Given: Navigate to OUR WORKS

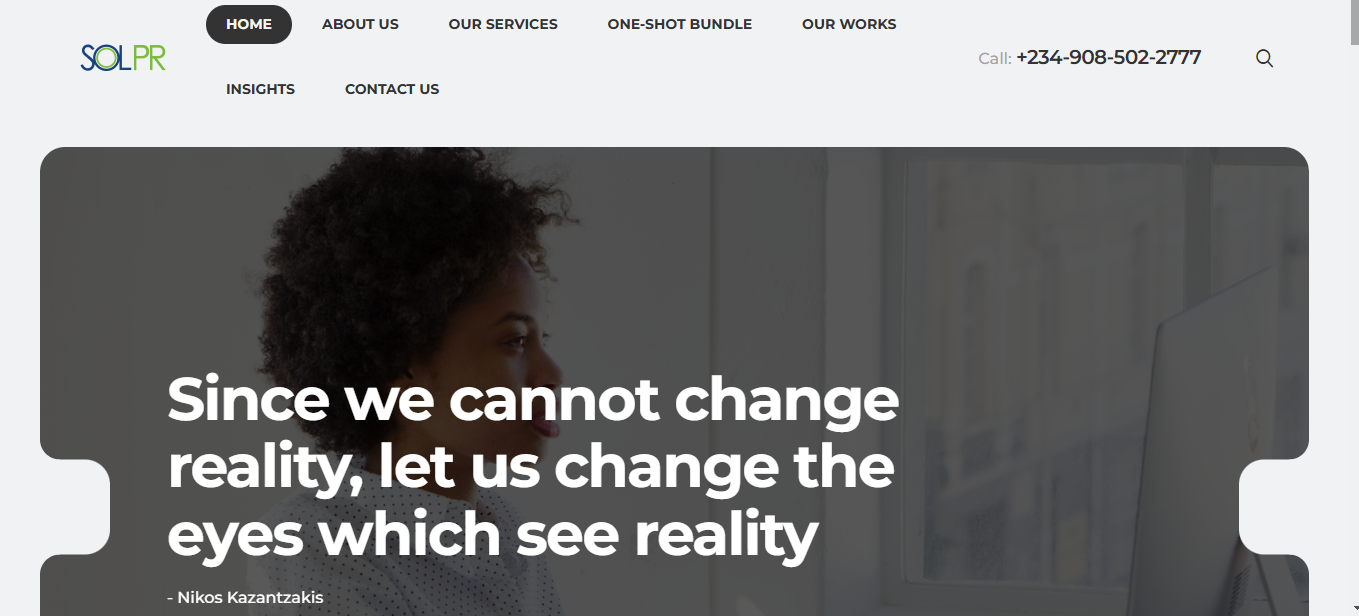Looking at the screenshot, I should click(x=849, y=24).
